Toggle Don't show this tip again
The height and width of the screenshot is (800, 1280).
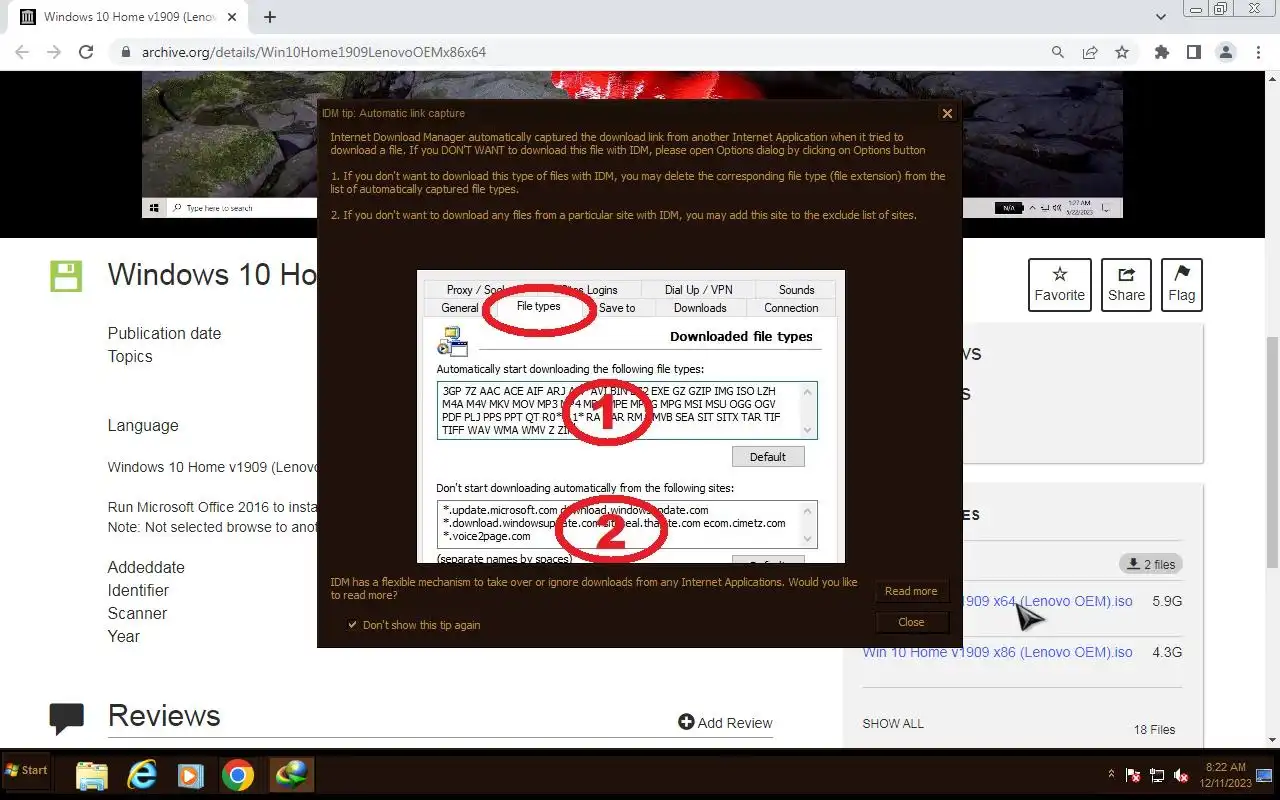tap(352, 625)
